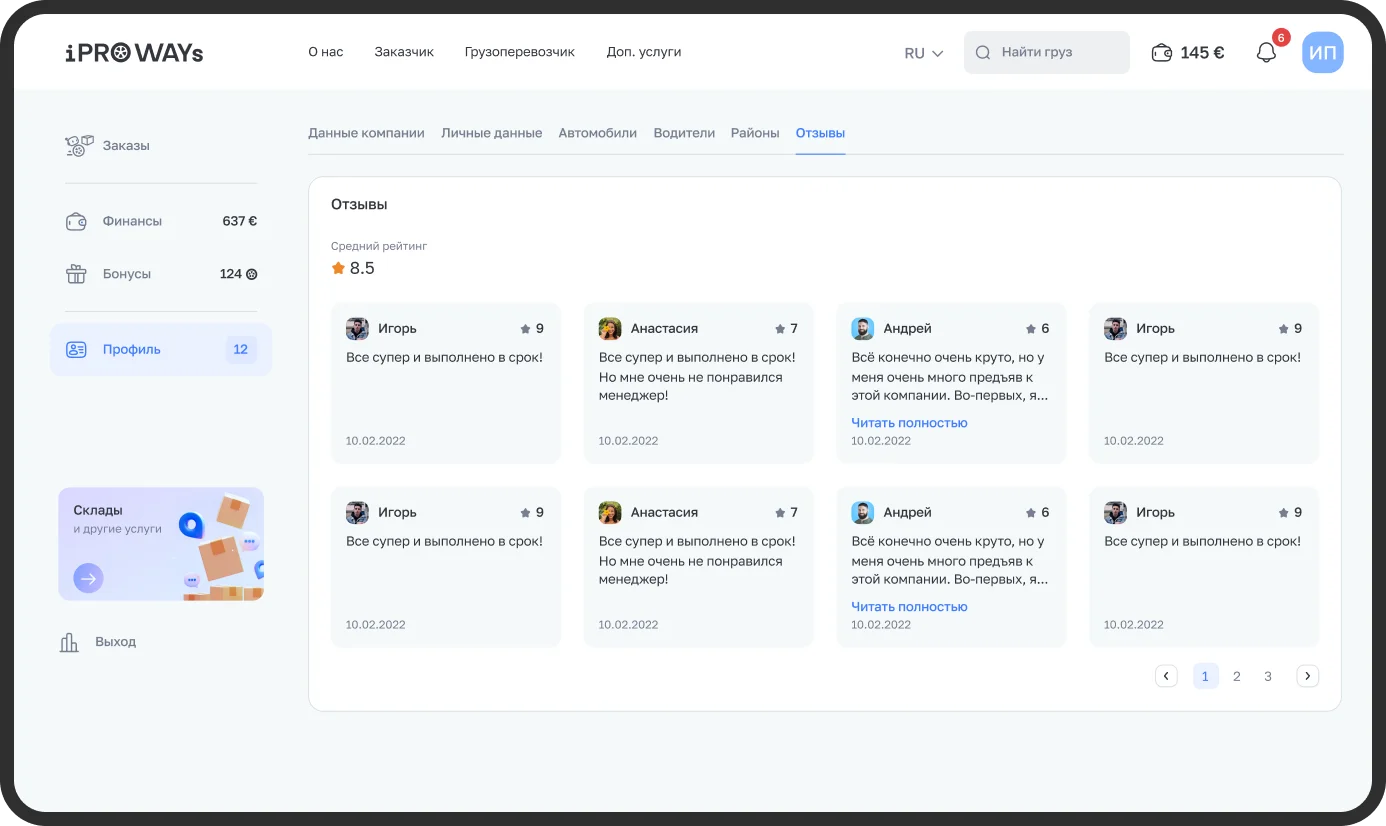Click the Выход logout icon

[69, 642]
